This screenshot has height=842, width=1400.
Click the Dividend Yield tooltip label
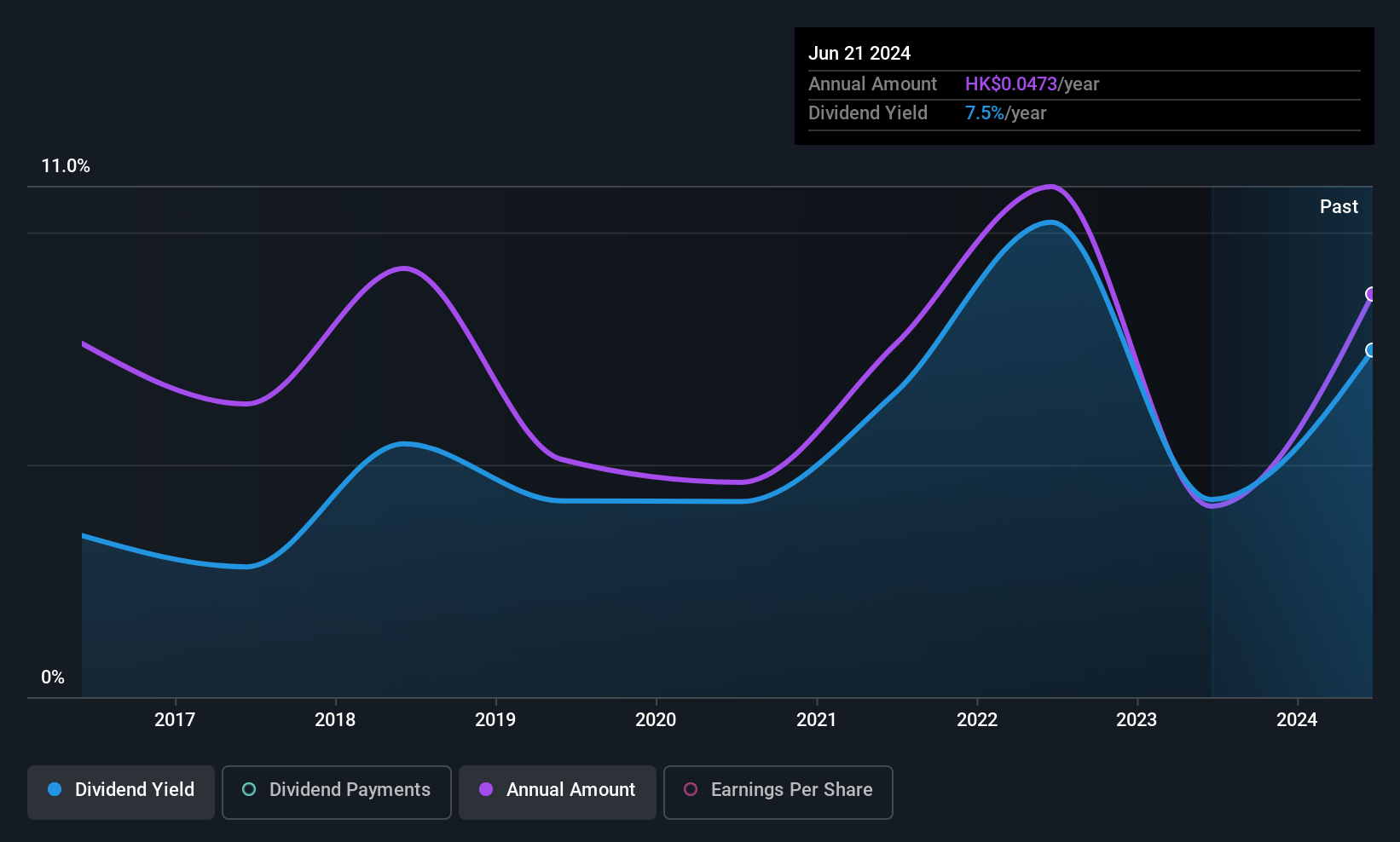[868, 112]
